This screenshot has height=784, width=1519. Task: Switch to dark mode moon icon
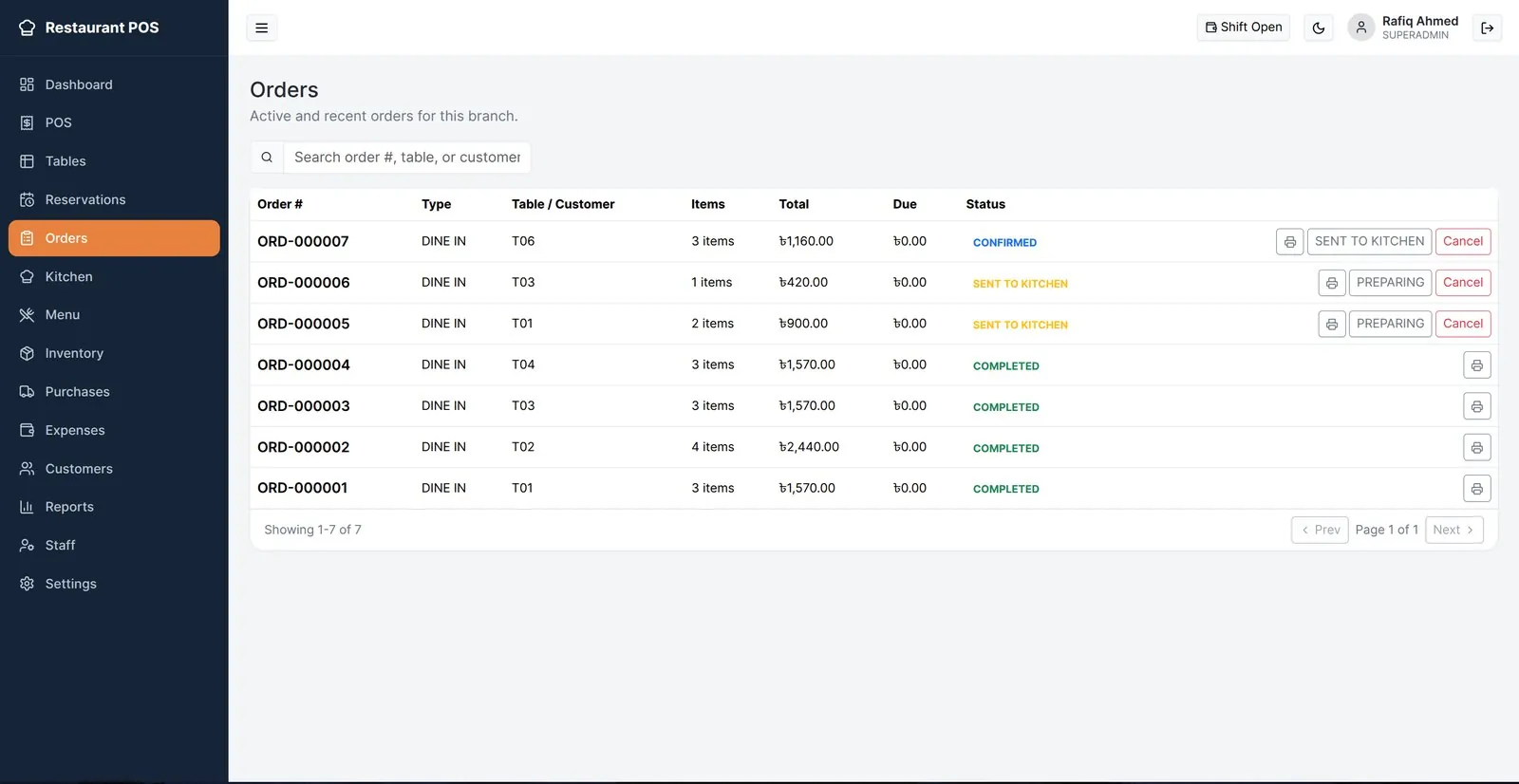(x=1319, y=28)
